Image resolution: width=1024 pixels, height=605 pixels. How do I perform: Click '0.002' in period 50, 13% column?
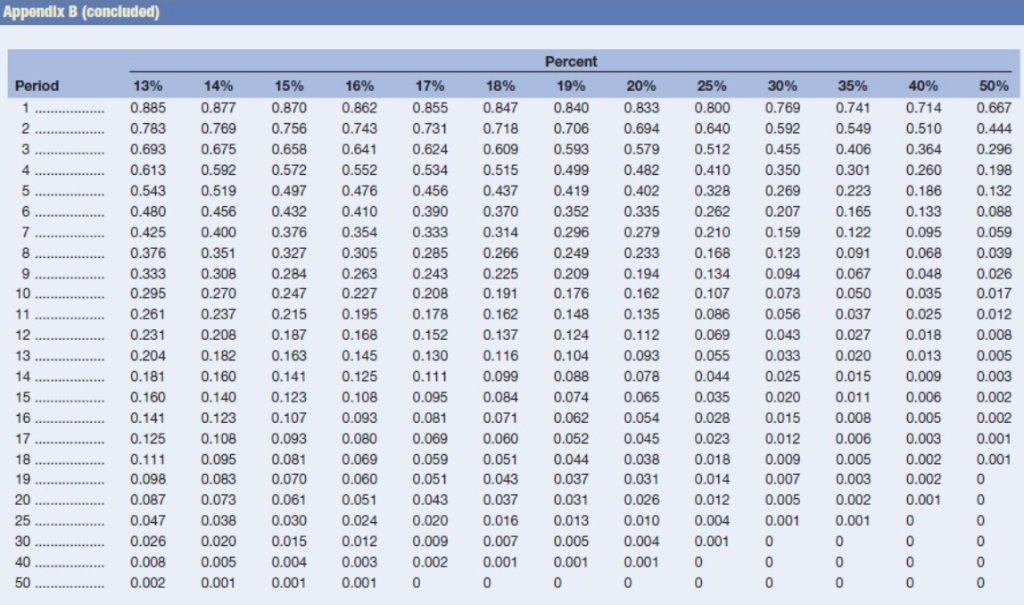point(148,583)
